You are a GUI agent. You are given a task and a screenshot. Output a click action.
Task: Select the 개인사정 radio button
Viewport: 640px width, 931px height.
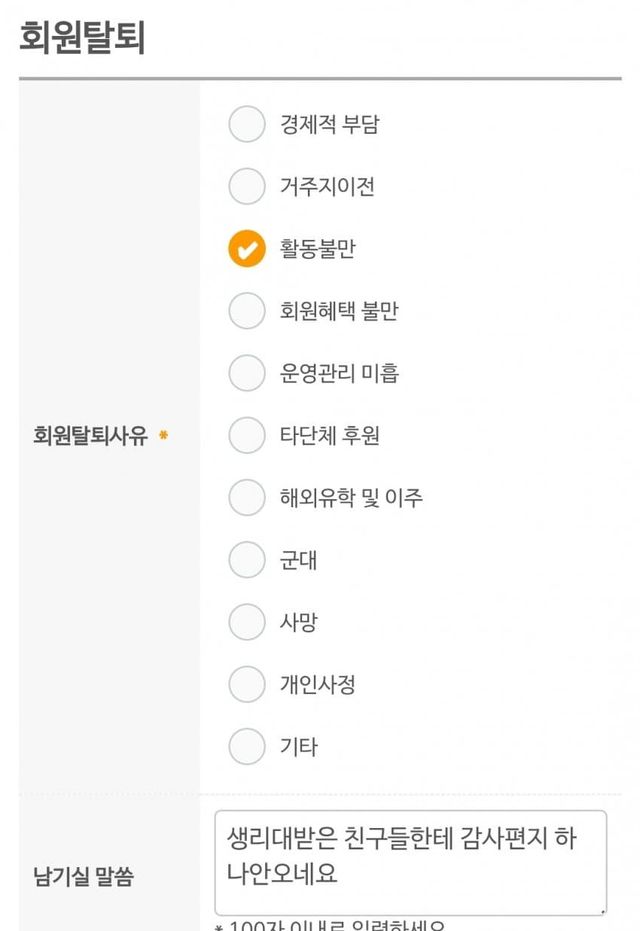247,684
